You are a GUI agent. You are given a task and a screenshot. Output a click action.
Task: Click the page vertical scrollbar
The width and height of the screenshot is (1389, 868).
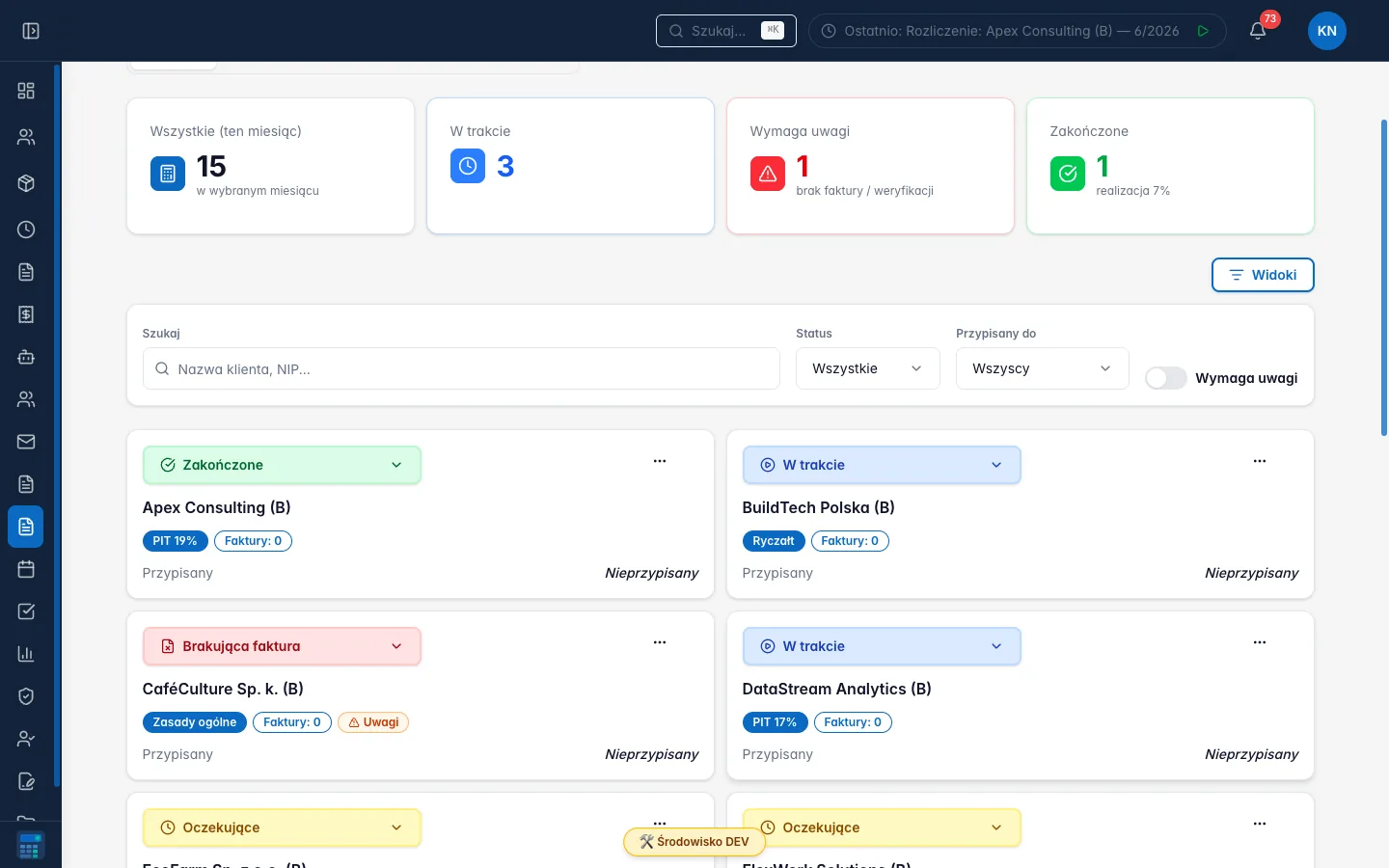[1384, 278]
